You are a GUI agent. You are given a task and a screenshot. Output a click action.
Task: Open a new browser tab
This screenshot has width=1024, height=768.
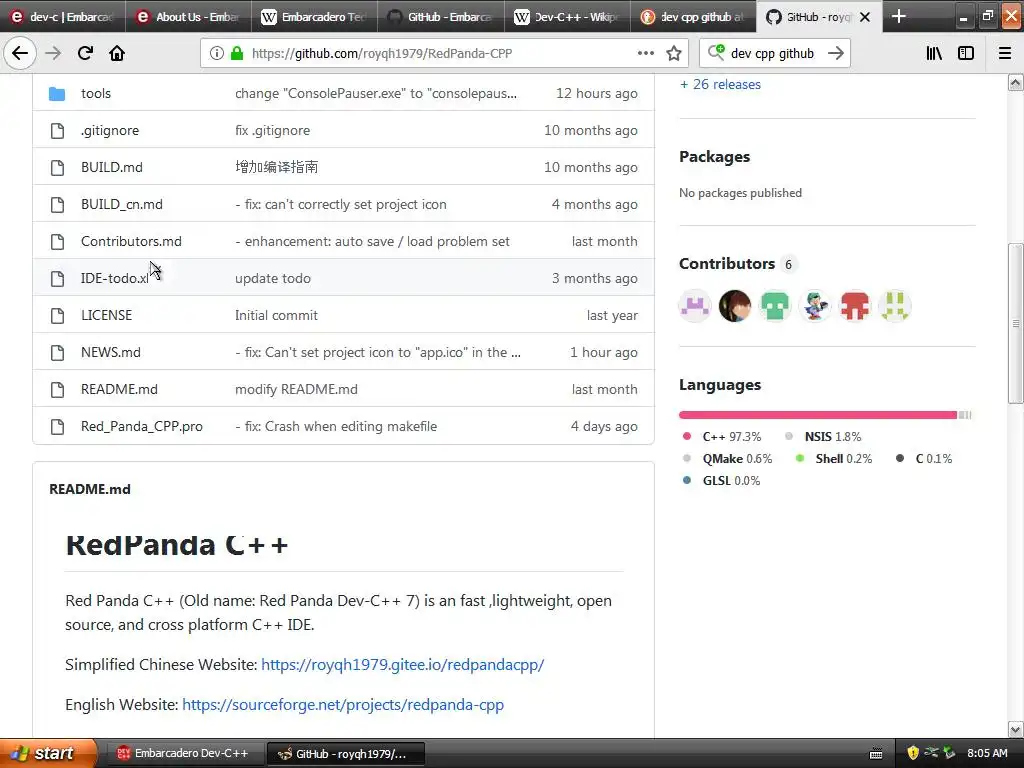899,17
